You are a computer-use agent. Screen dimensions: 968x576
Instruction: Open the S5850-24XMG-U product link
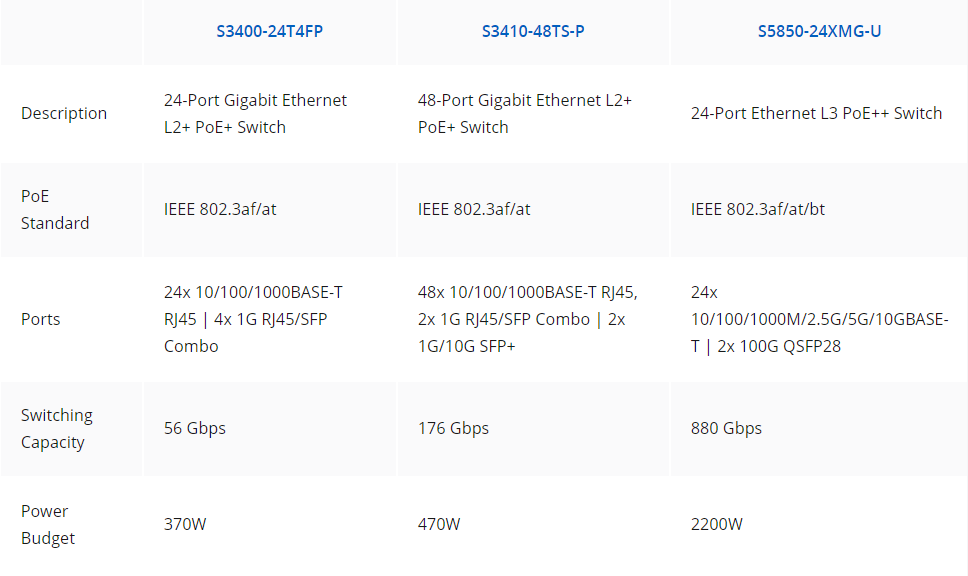[x=819, y=31]
